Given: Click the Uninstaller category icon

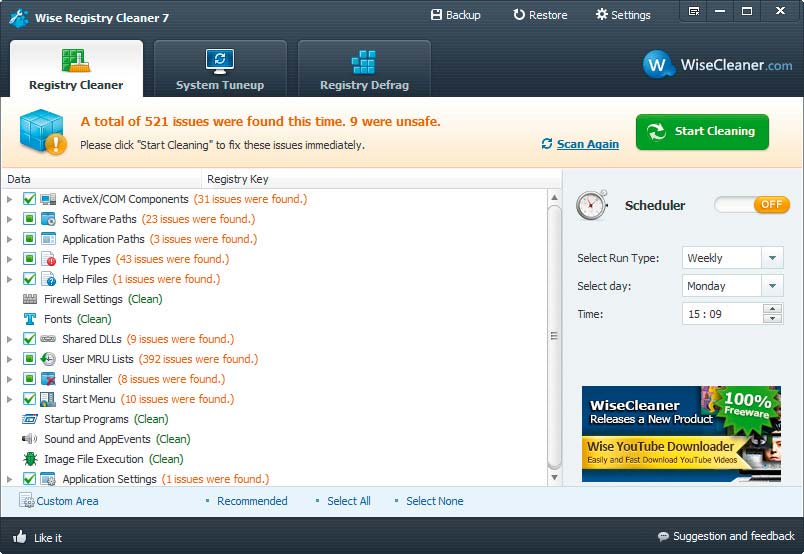Looking at the screenshot, I should tap(48, 379).
